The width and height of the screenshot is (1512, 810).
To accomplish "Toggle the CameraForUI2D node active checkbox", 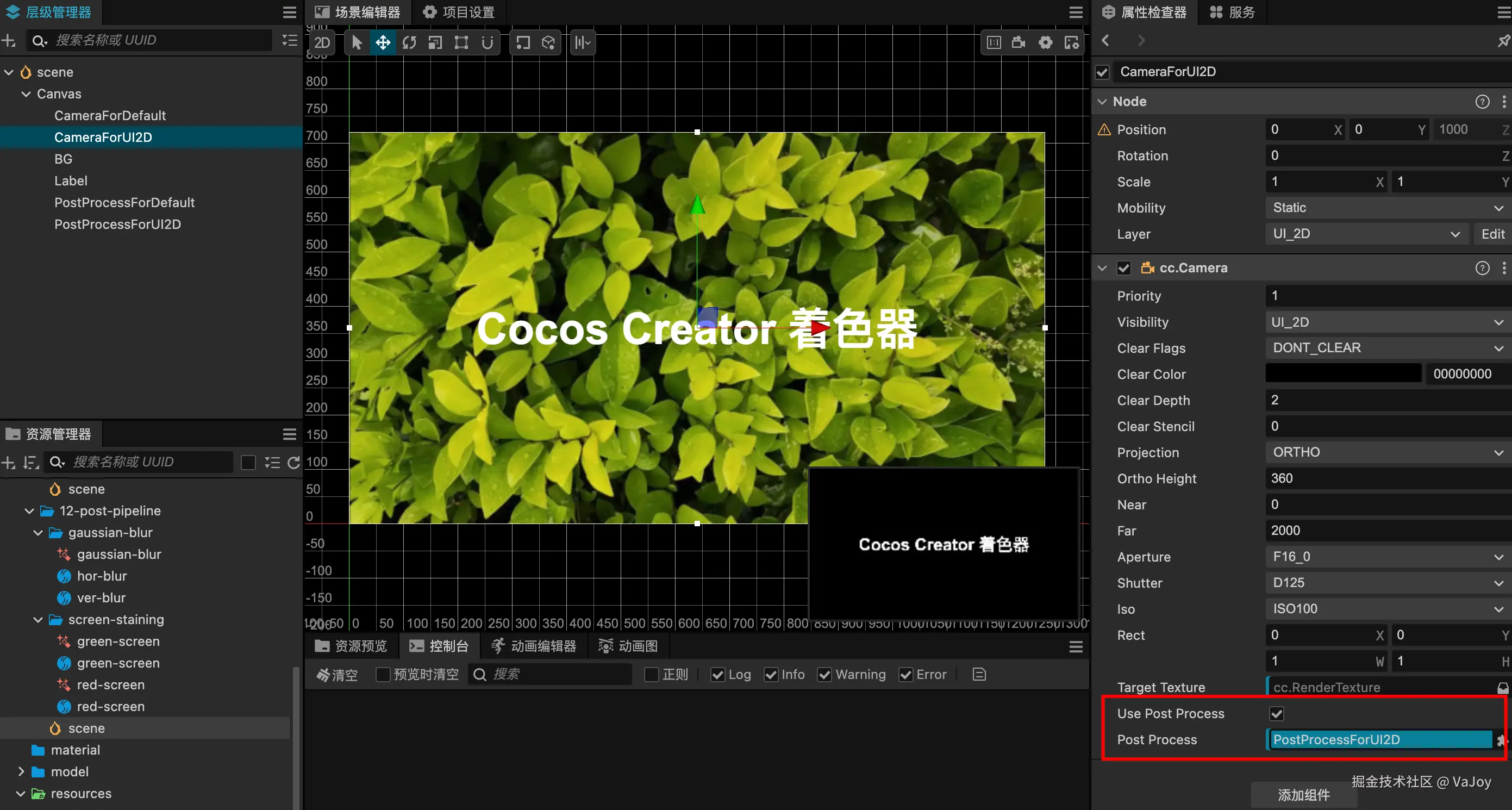I will (x=1102, y=72).
